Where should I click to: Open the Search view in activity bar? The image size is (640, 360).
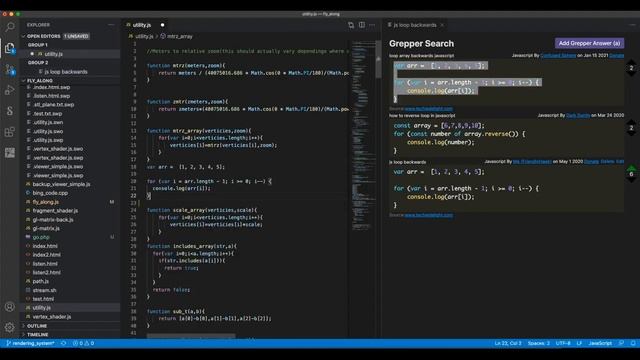pyautogui.click(x=10, y=27)
